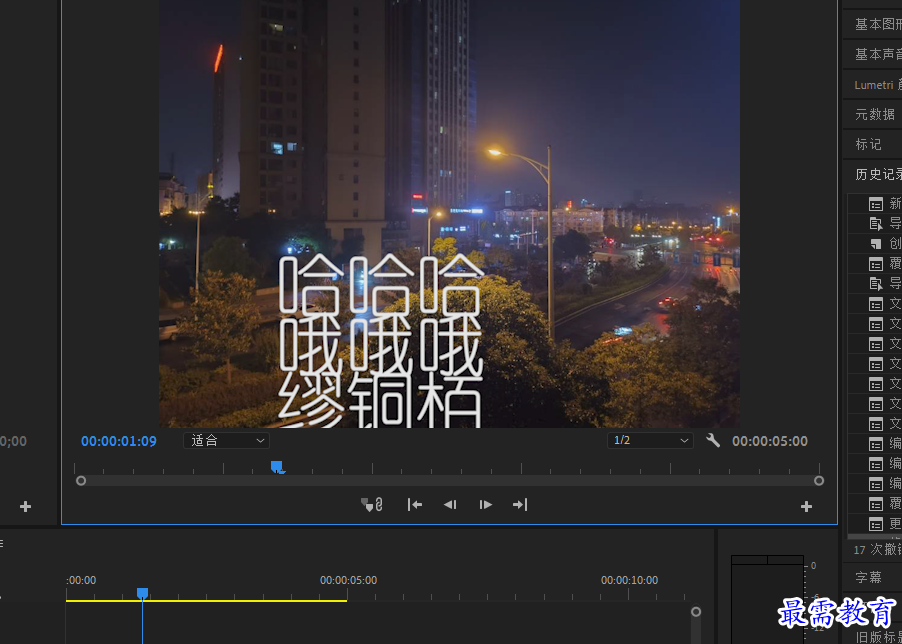Image resolution: width=902 pixels, height=644 pixels.
Task: Open the 适合 zoom level dropdown
Action: coord(226,440)
